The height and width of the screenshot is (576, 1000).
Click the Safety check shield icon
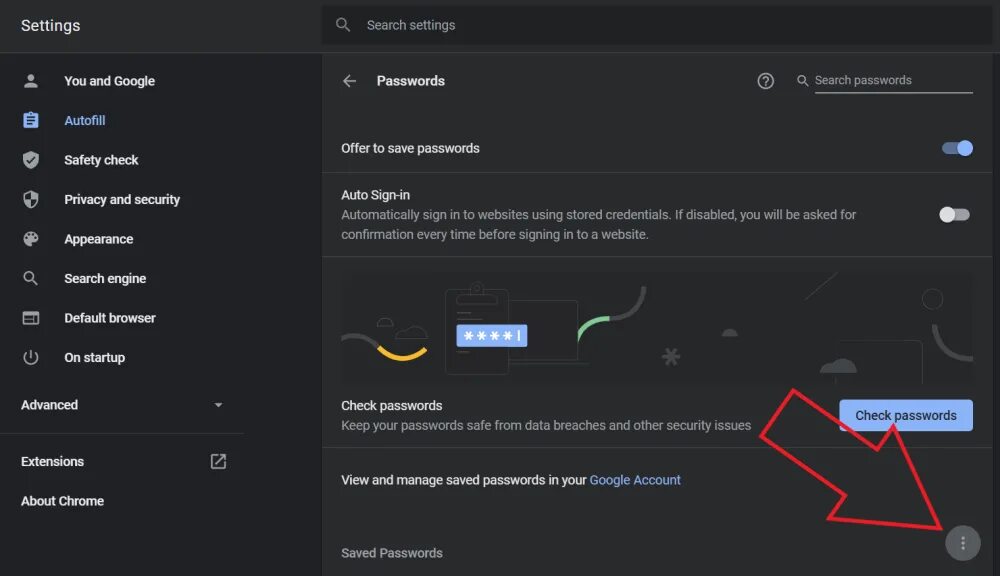click(x=31, y=159)
